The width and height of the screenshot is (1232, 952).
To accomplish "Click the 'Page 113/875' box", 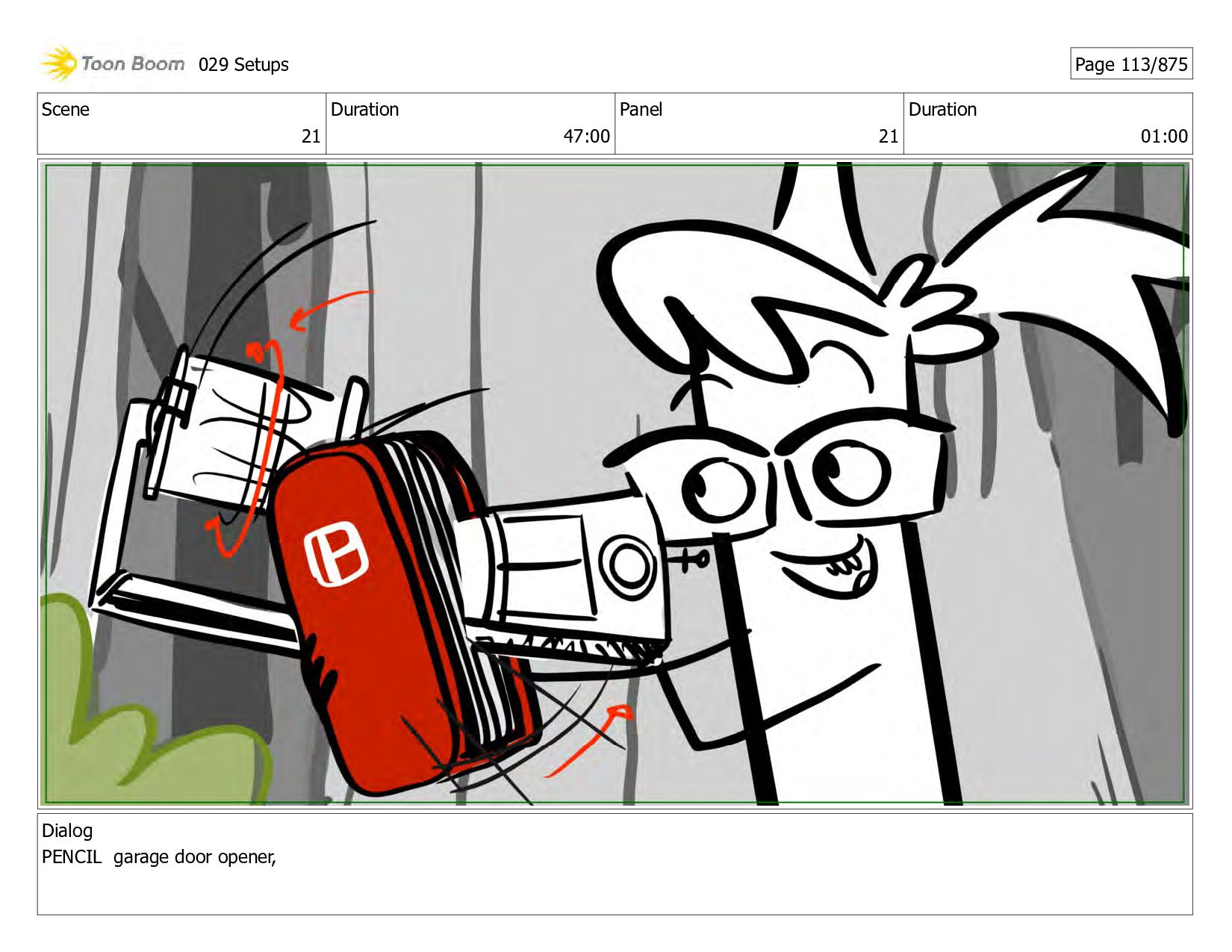I will tap(1130, 64).
